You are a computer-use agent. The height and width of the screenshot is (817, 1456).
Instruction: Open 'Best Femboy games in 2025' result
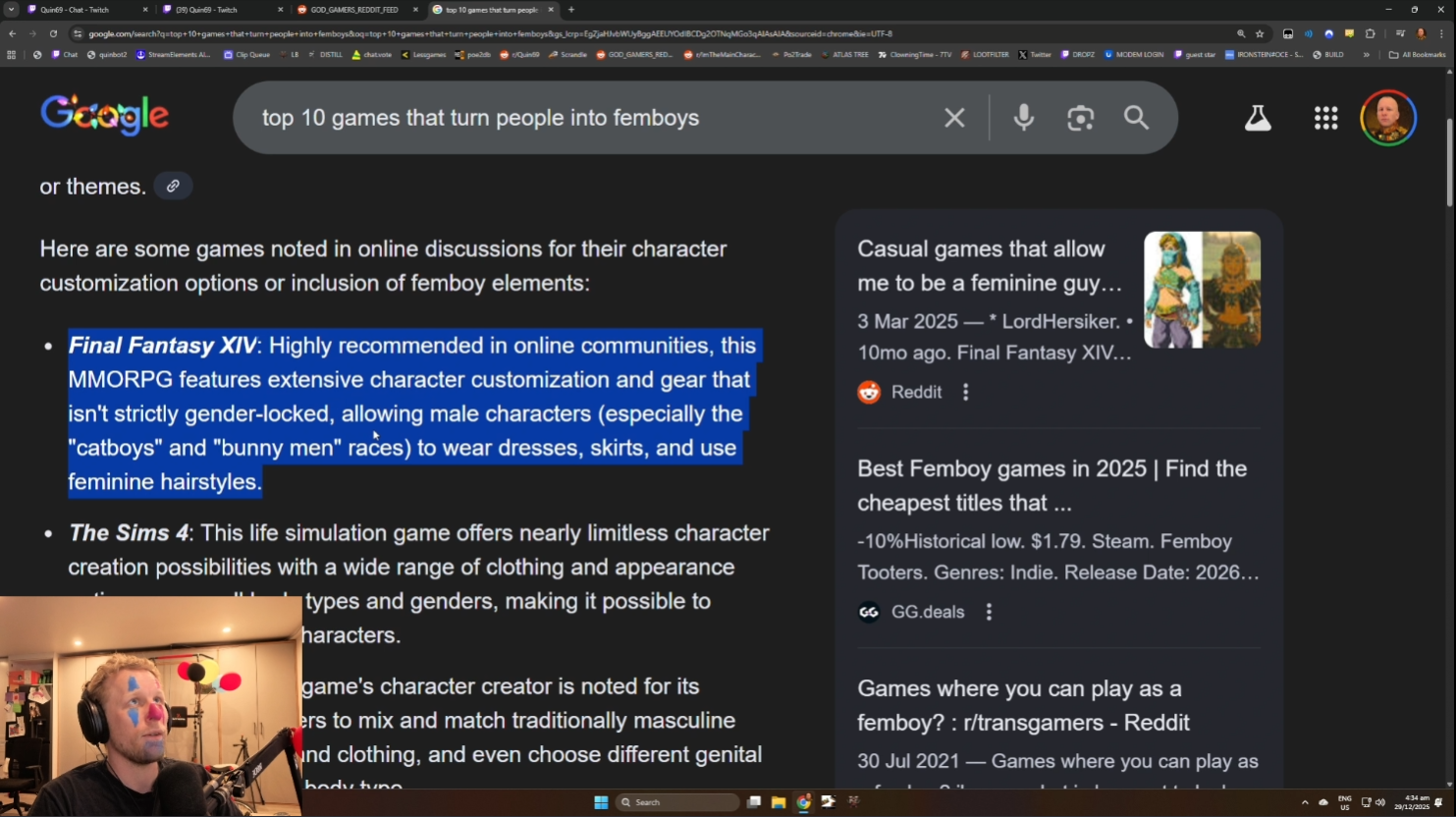[1052, 485]
